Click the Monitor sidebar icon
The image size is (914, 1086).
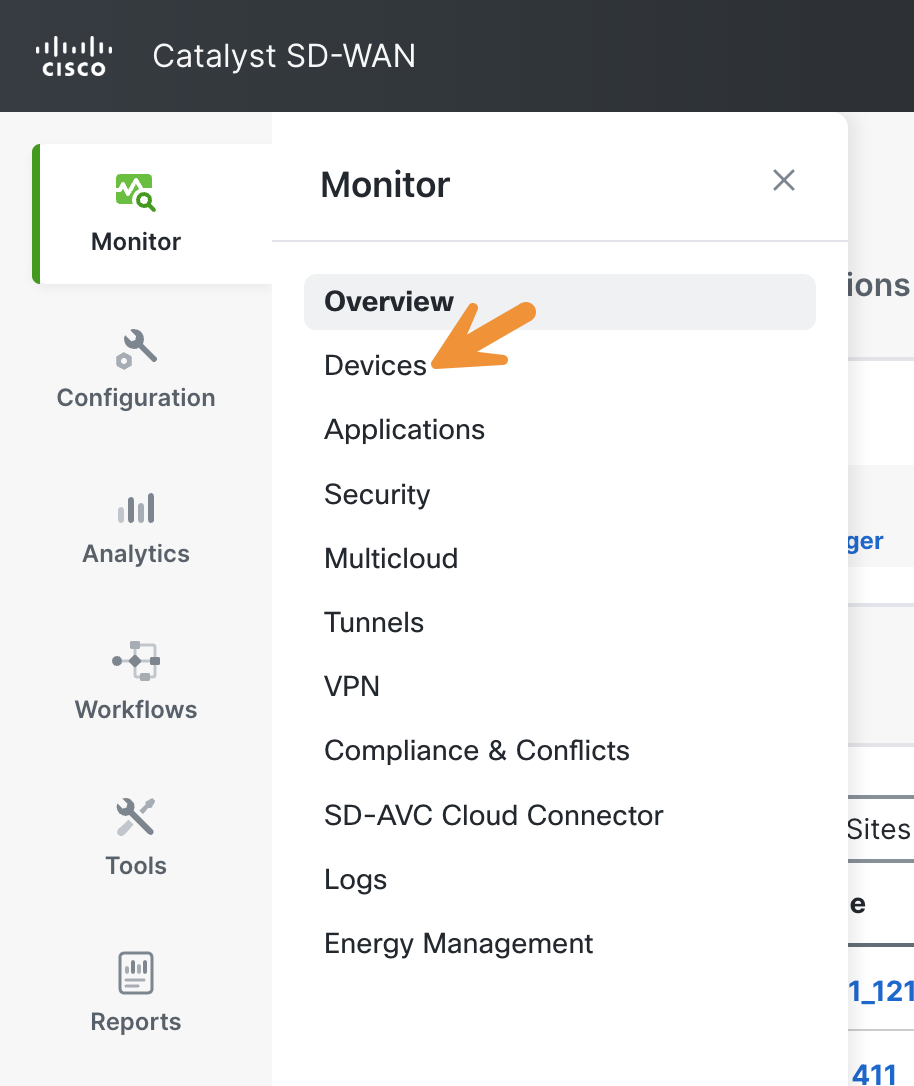tap(136, 193)
